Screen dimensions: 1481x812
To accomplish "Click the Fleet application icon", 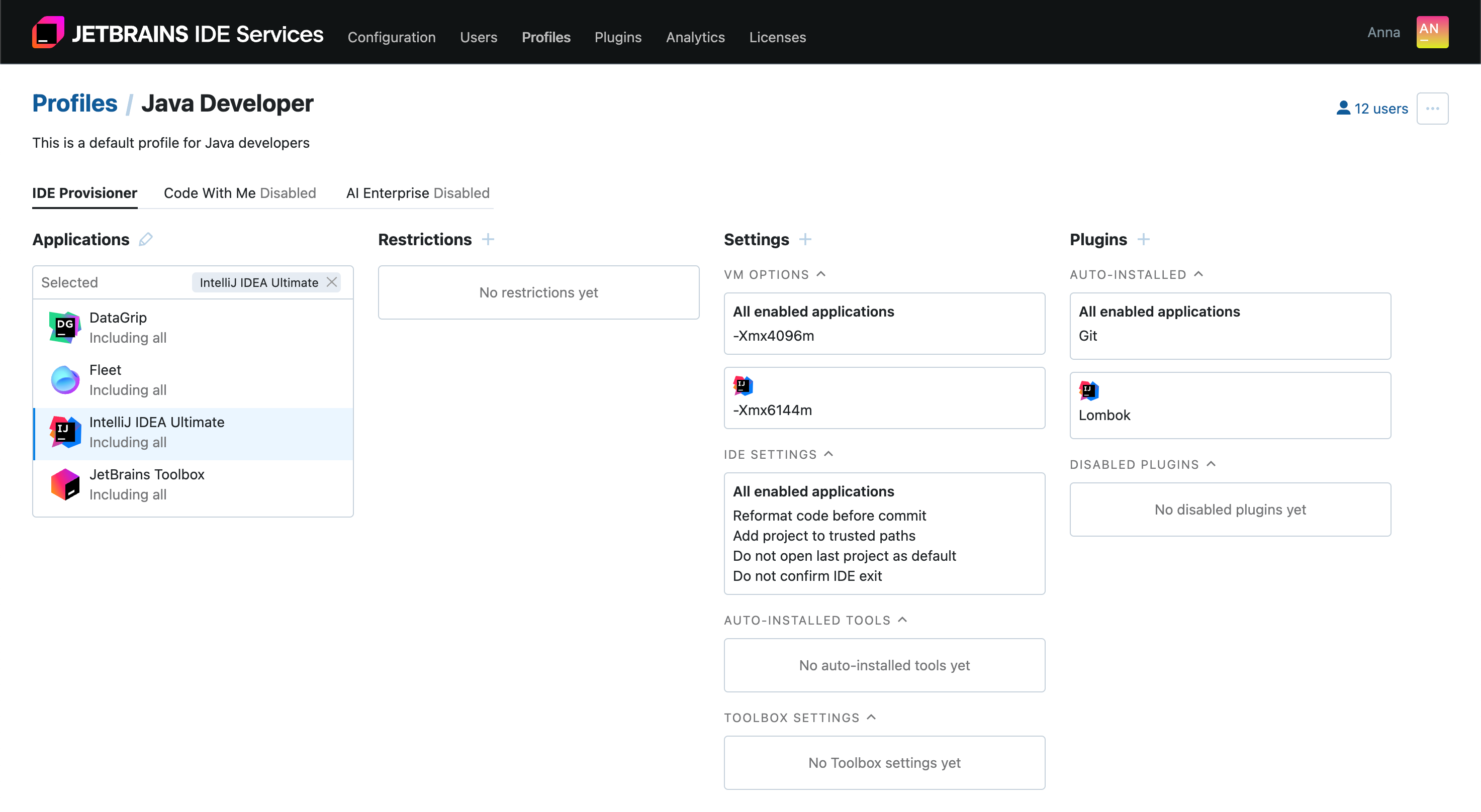I will (64, 379).
